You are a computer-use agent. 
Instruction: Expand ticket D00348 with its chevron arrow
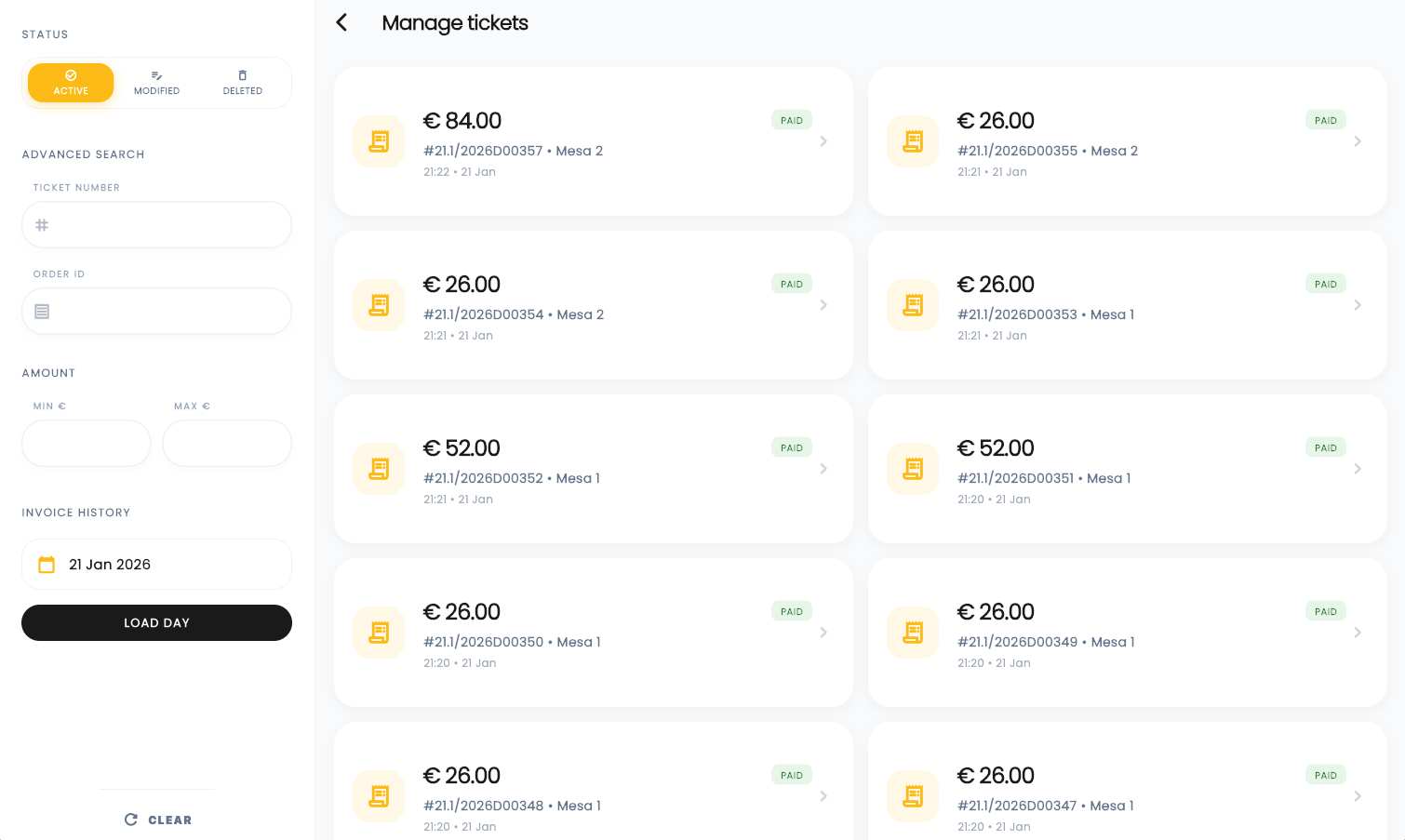tap(823, 796)
